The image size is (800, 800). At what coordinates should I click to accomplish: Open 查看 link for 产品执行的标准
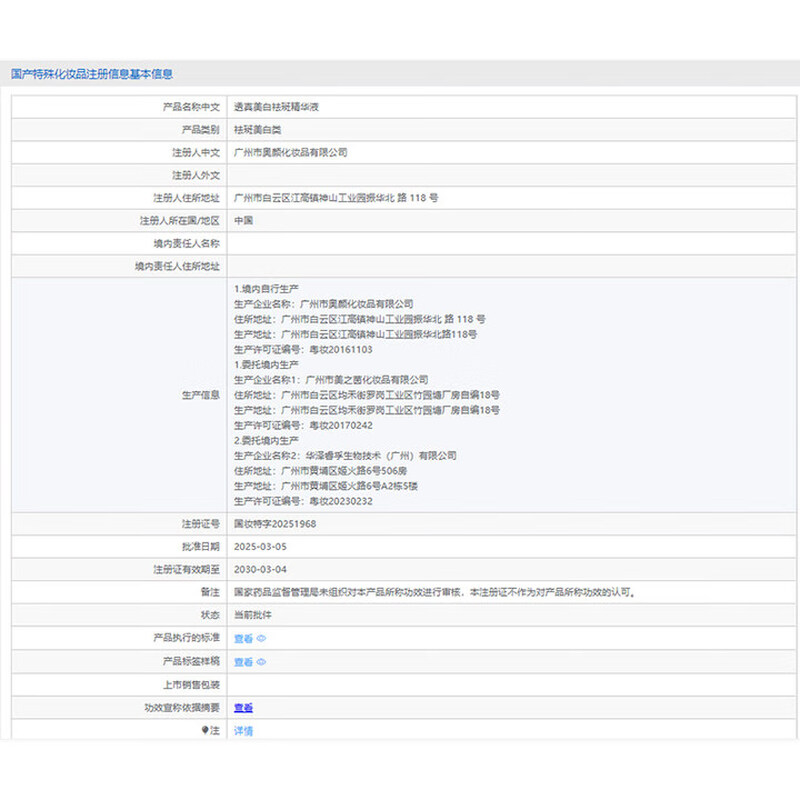point(243,638)
